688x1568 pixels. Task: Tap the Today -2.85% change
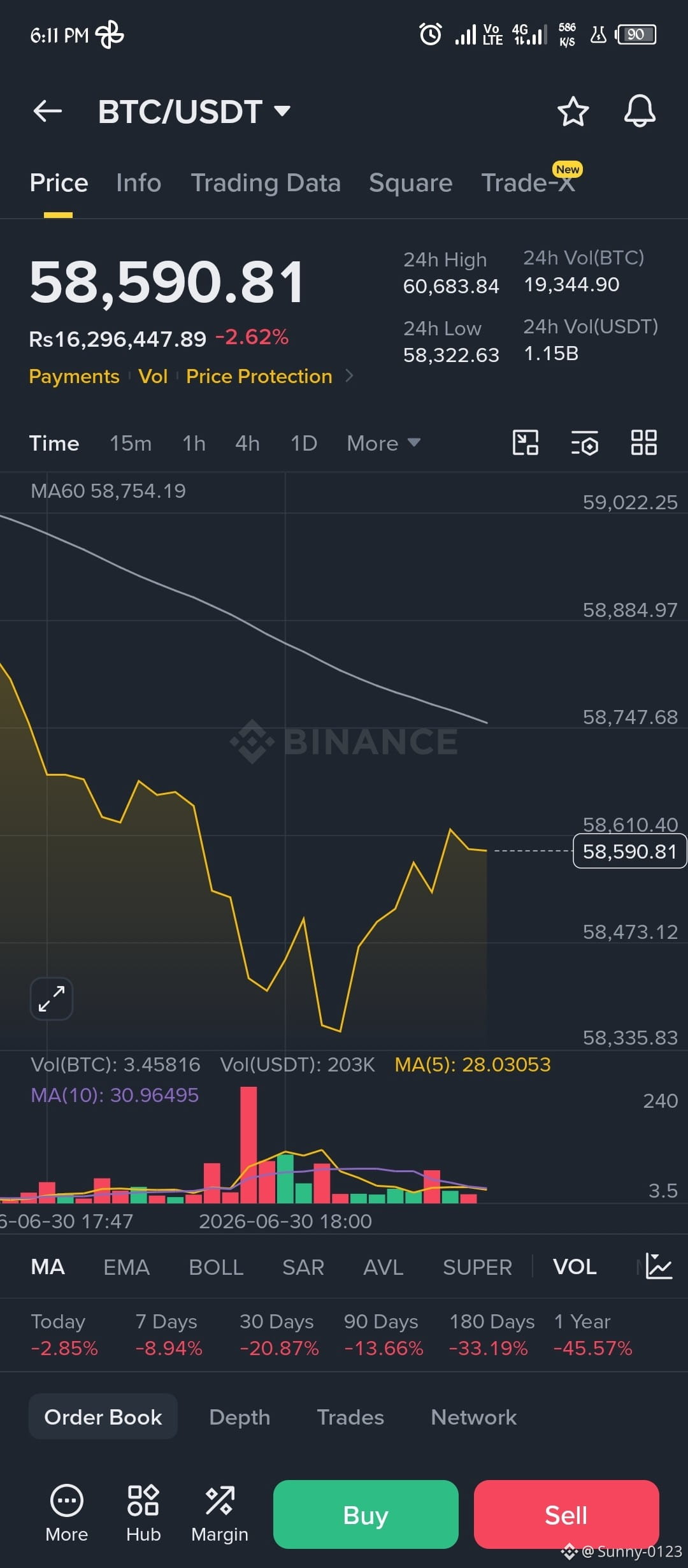pos(64,1335)
